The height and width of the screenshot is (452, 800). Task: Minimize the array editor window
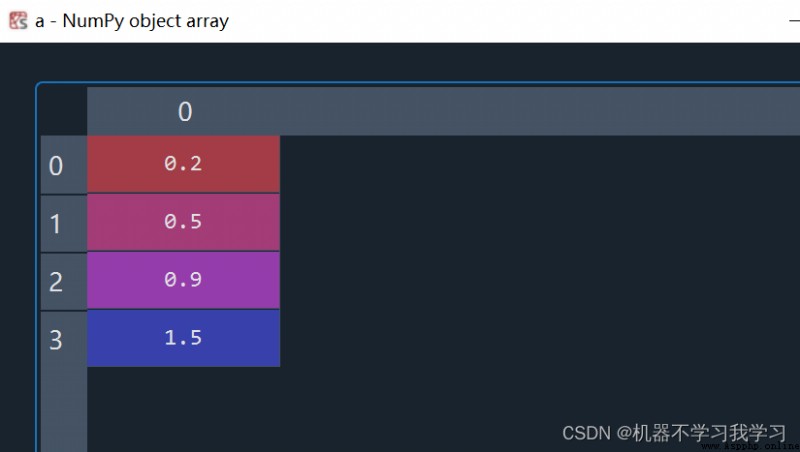pos(794,21)
